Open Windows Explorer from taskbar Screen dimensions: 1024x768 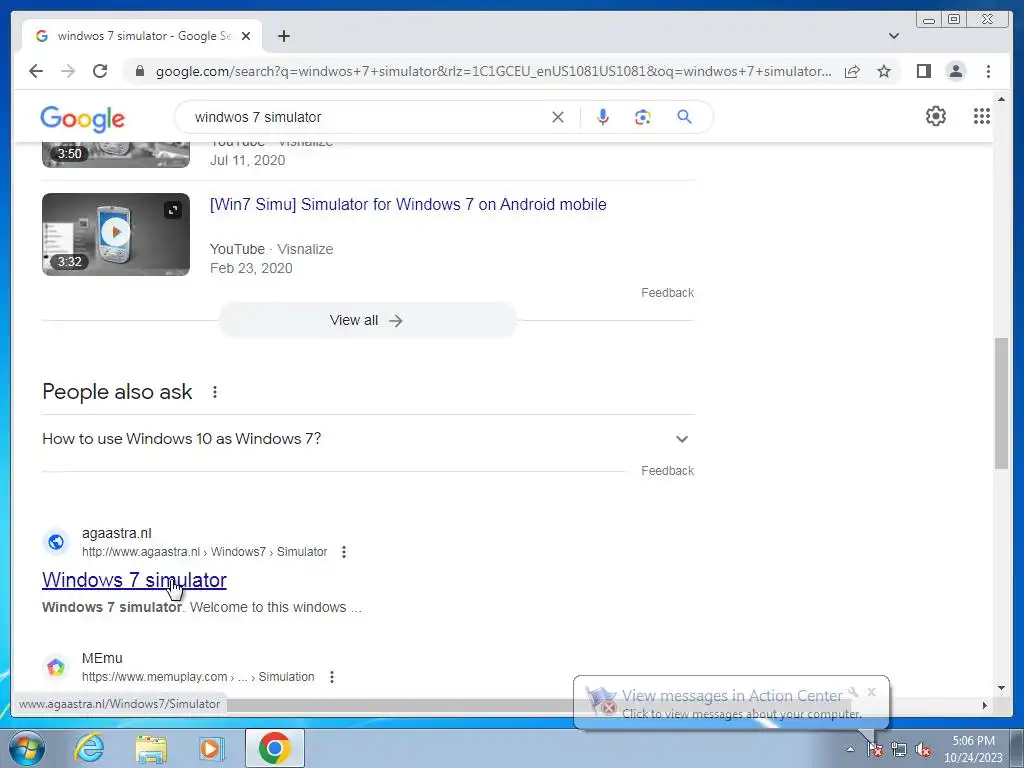click(151, 748)
